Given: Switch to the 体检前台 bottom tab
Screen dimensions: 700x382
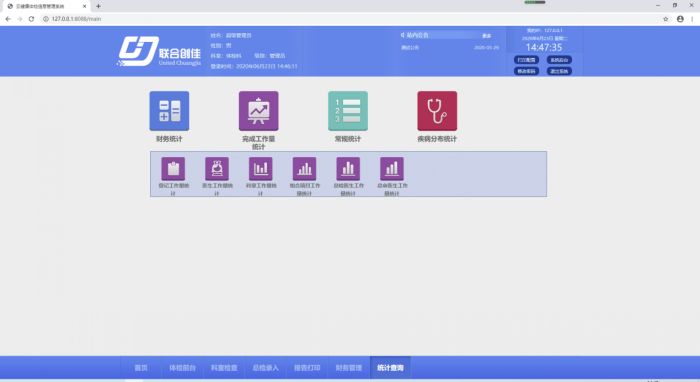Looking at the screenshot, I should pos(182,368).
